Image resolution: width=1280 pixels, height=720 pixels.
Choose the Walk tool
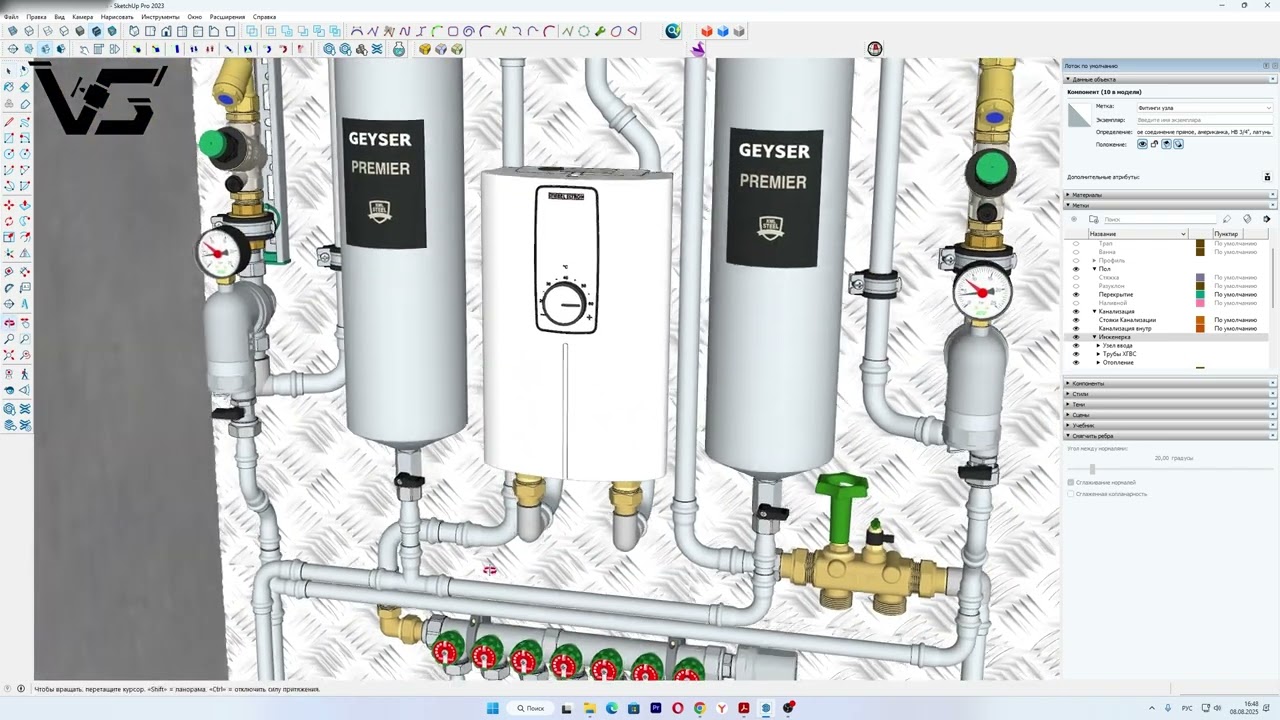click(x=25, y=374)
